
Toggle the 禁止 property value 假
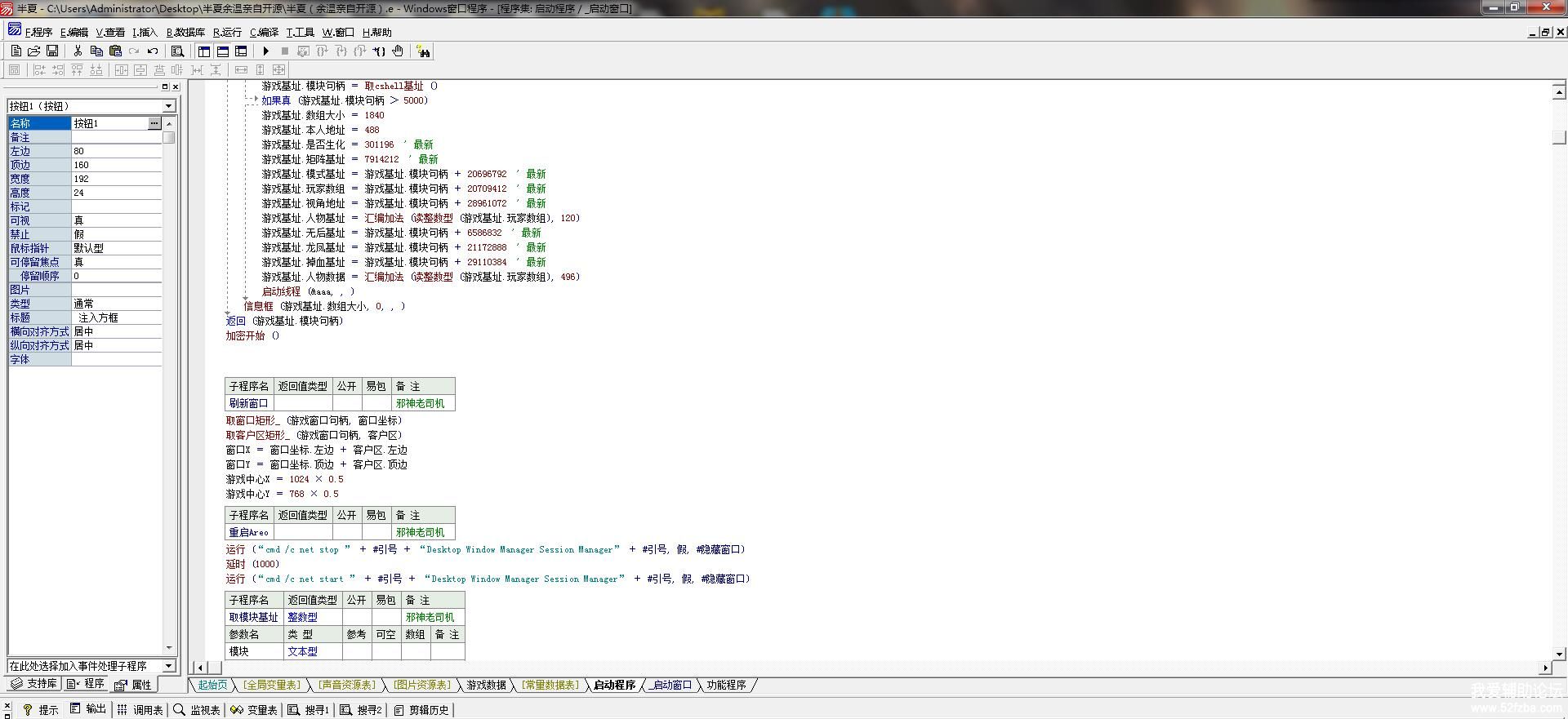(x=117, y=234)
